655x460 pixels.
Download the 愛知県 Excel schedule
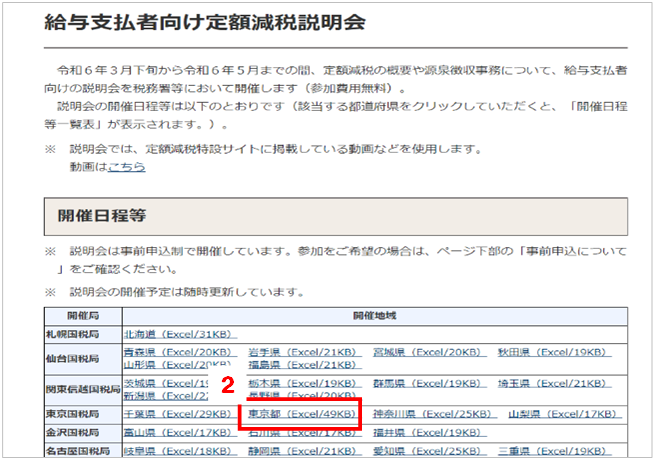tap(432, 452)
